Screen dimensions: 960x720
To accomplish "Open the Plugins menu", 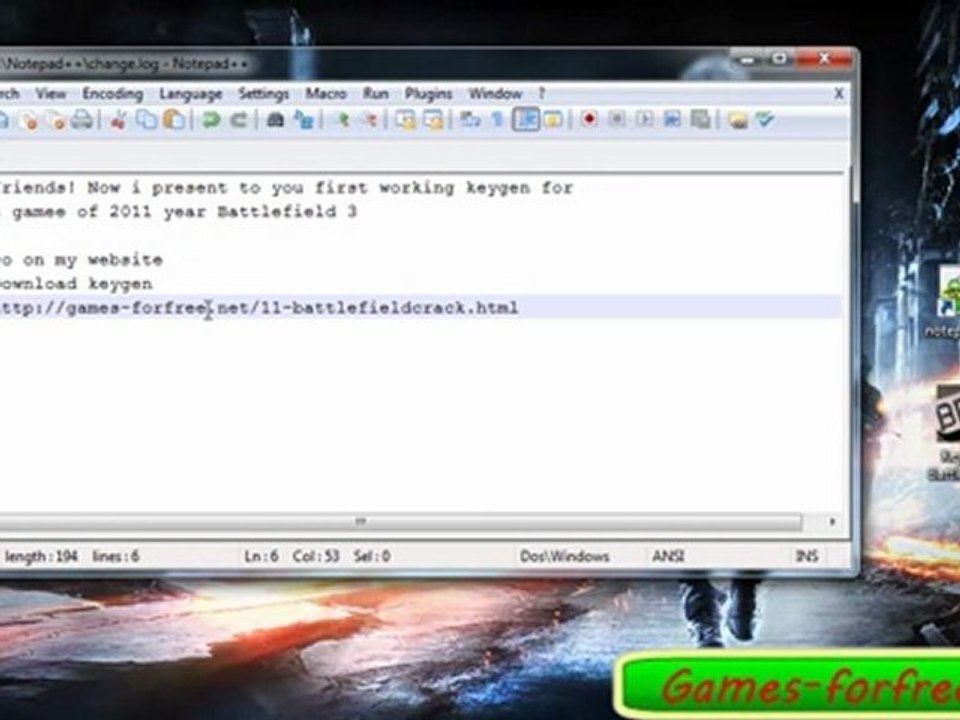I will (428, 94).
